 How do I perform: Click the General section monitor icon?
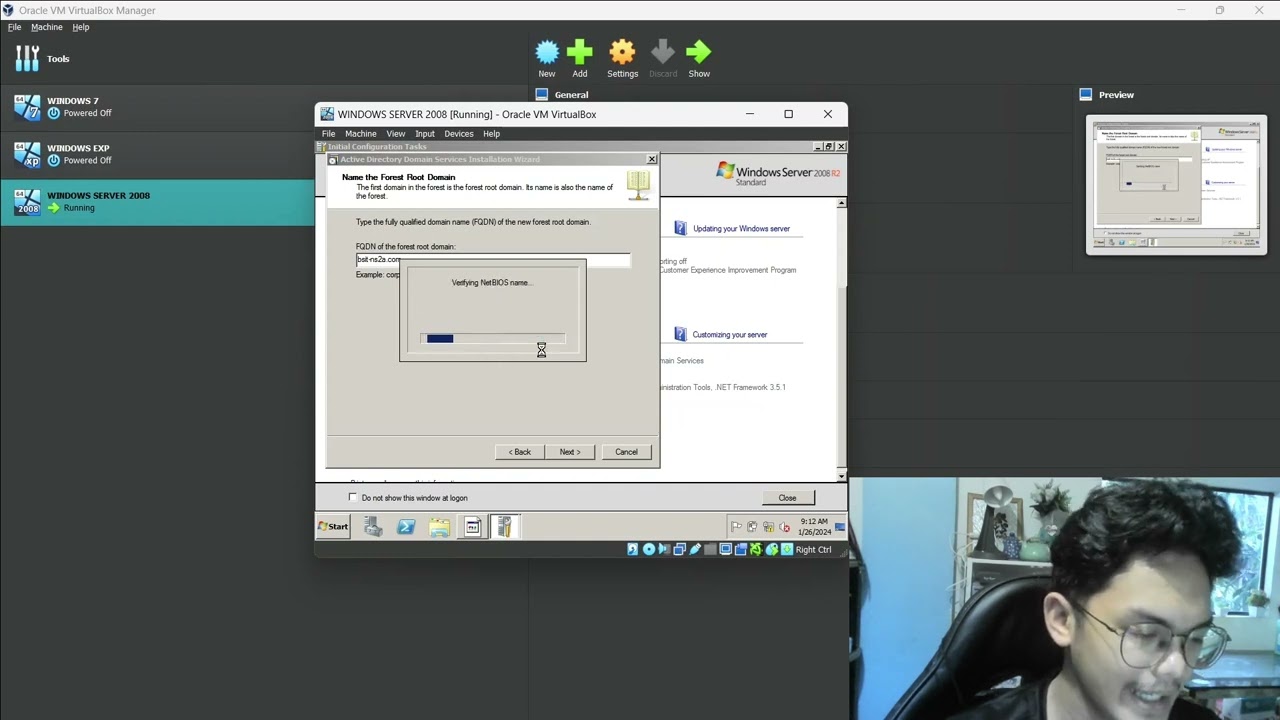542,95
